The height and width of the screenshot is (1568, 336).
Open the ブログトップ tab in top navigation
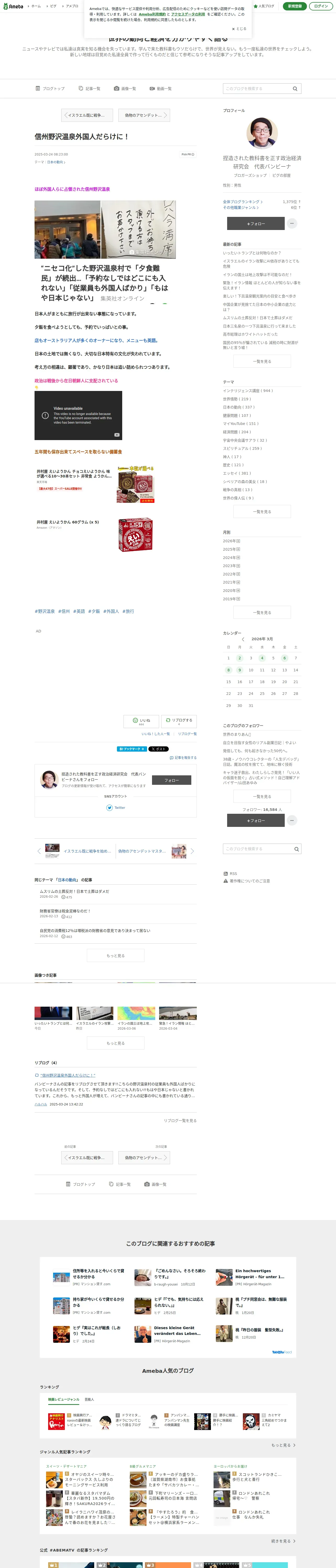(x=50, y=88)
